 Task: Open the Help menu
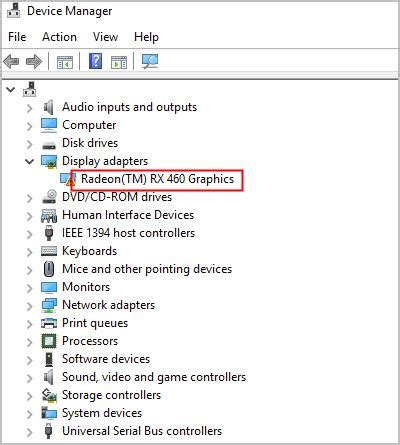pos(146,37)
